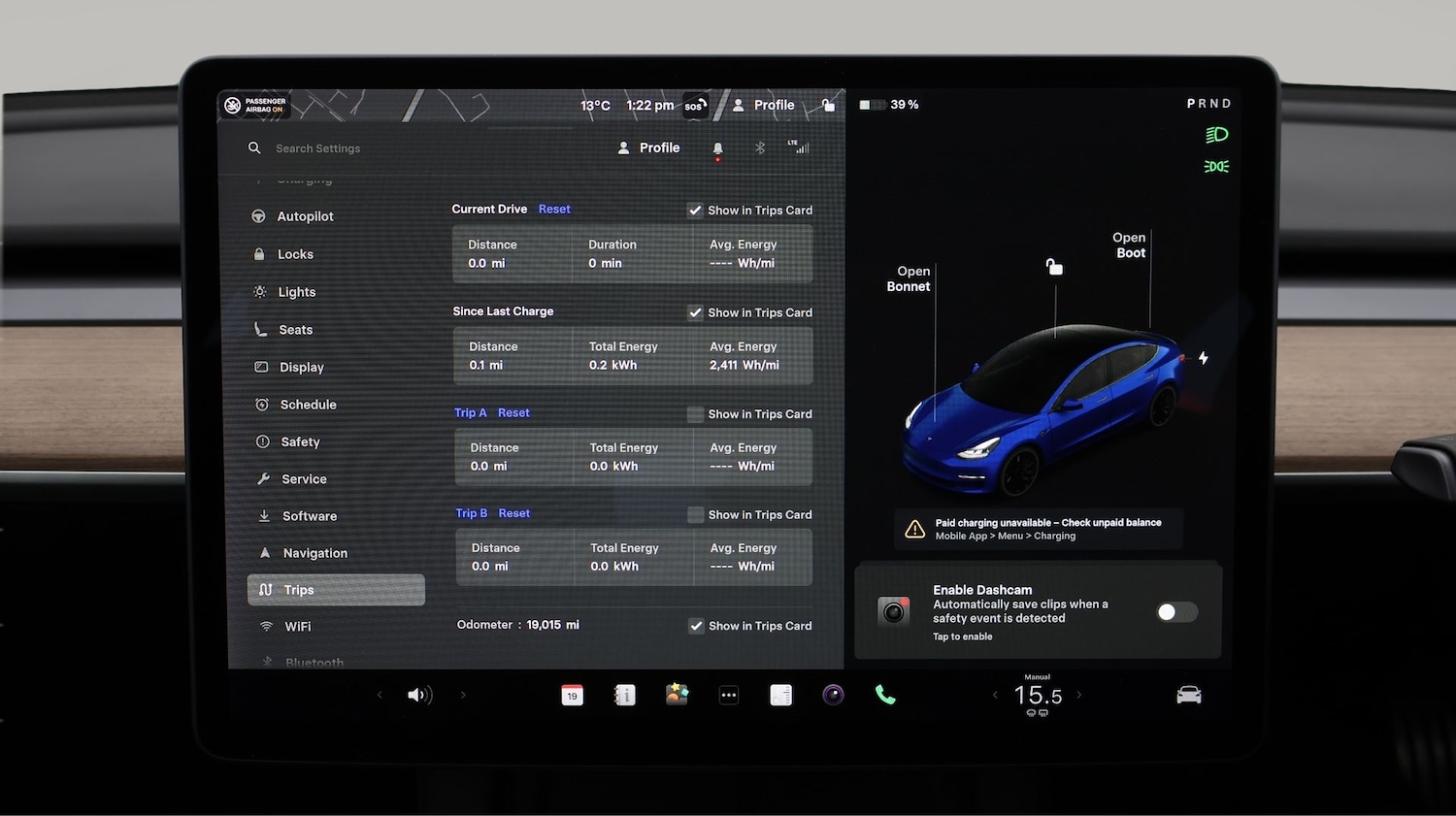The height and width of the screenshot is (816, 1456).
Task: Tap the right arrow near temperature 15.5
Action: tap(1080, 695)
